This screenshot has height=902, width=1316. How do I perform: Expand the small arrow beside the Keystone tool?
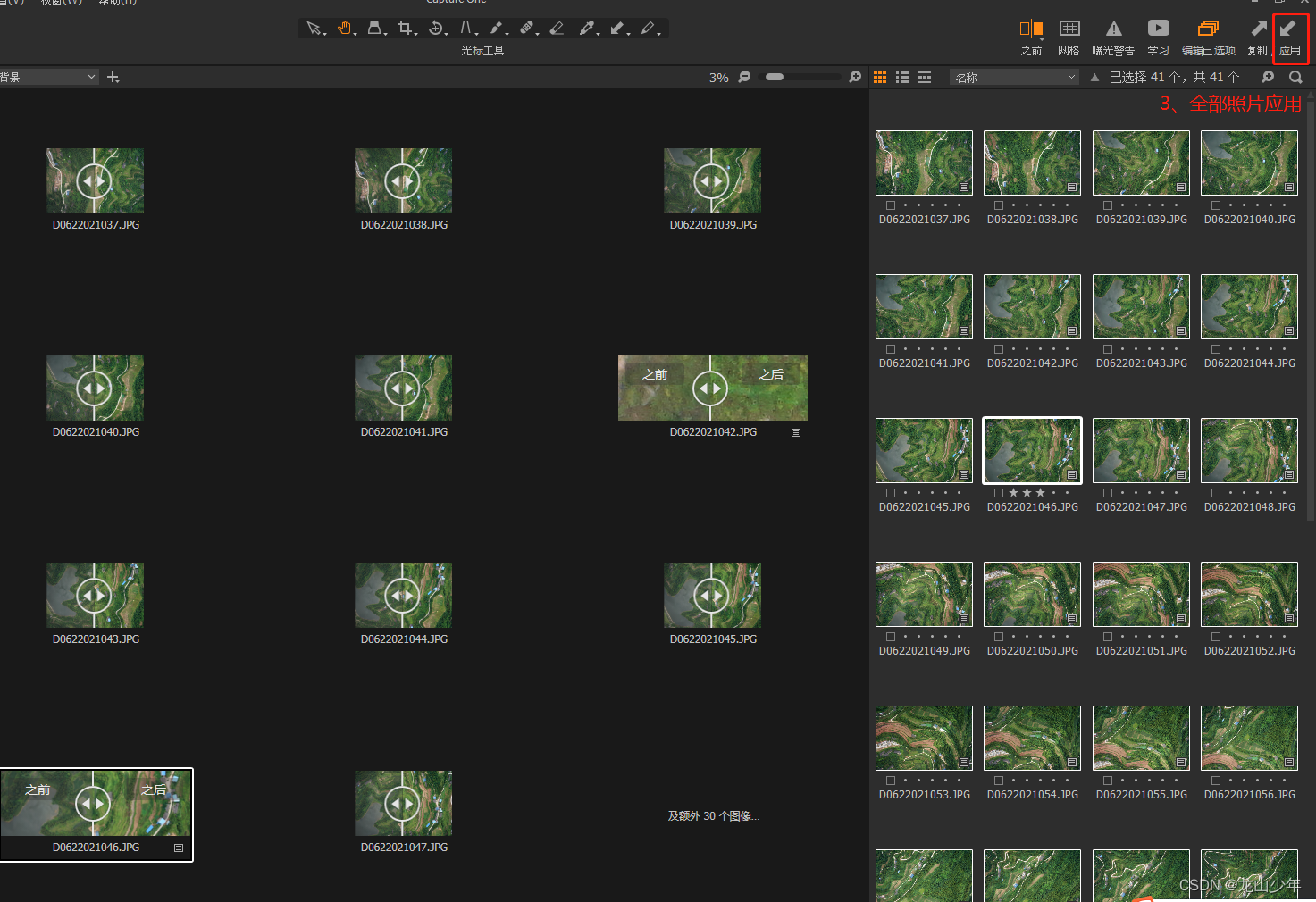pyautogui.click(x=477, y=34)
